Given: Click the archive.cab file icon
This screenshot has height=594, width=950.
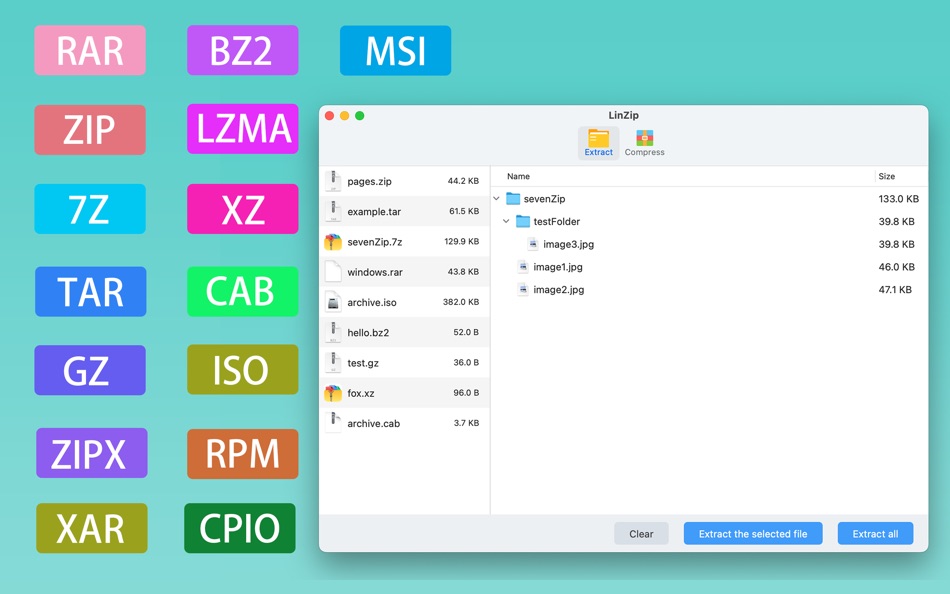Looking at the screenshot, I should click(x=333, y=422).
